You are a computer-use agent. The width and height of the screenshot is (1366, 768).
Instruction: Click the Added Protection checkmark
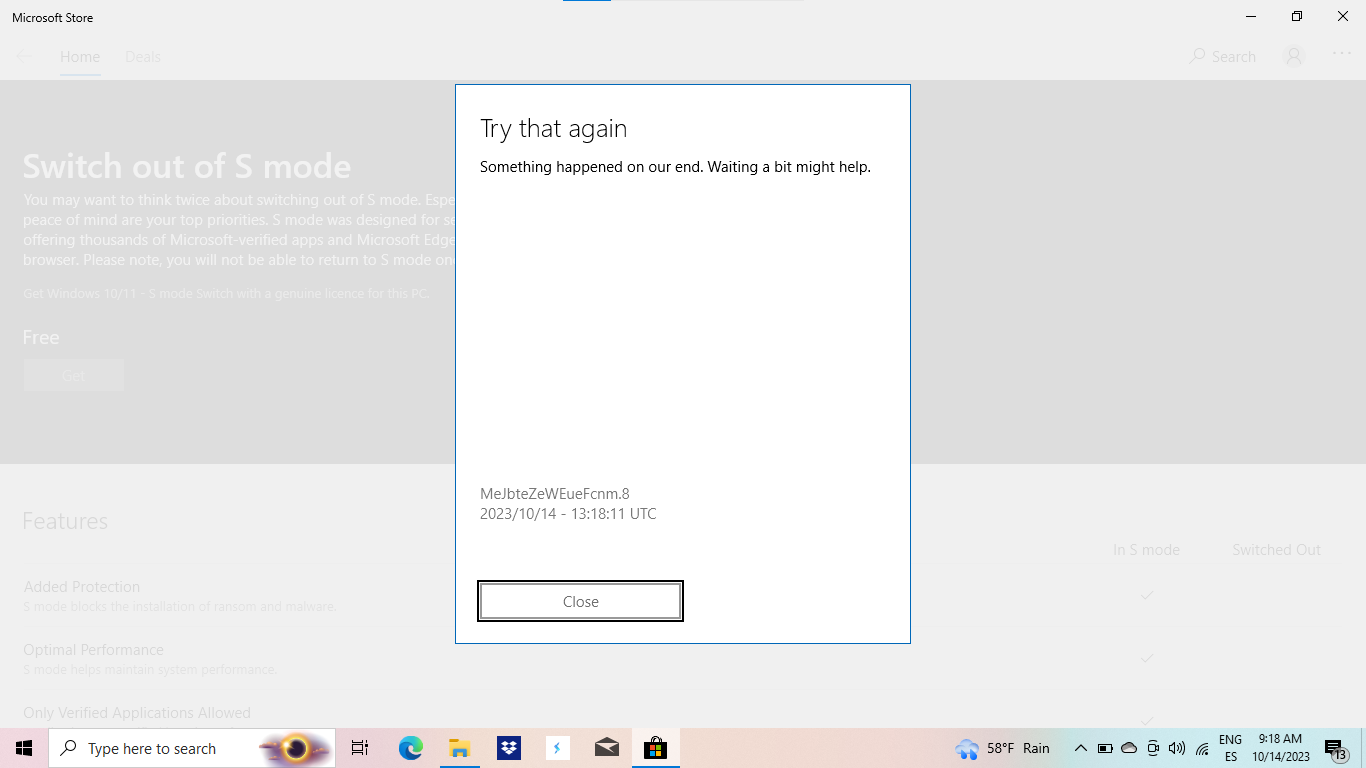1147,595
